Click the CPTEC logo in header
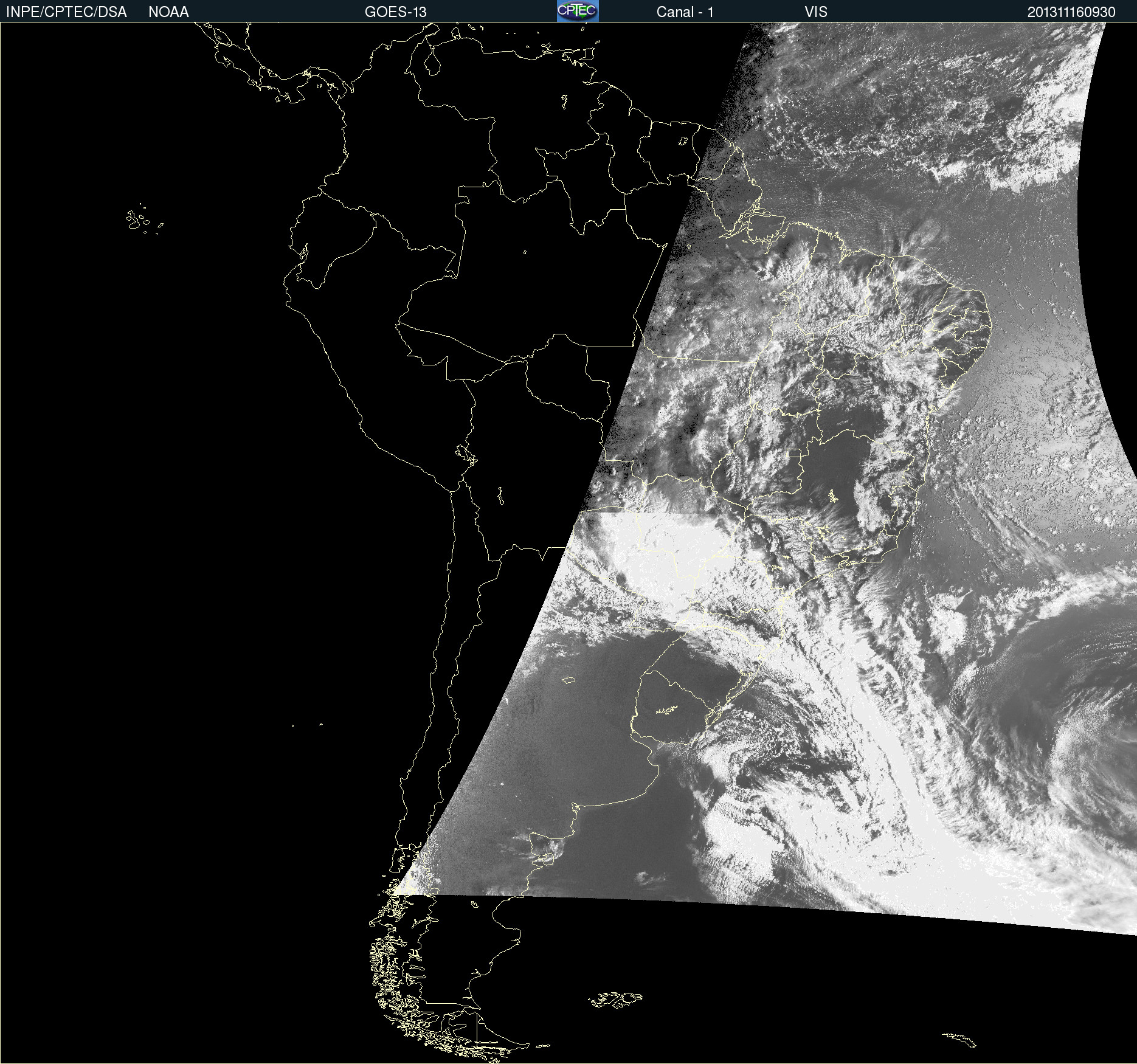 [x=578, y=11]
